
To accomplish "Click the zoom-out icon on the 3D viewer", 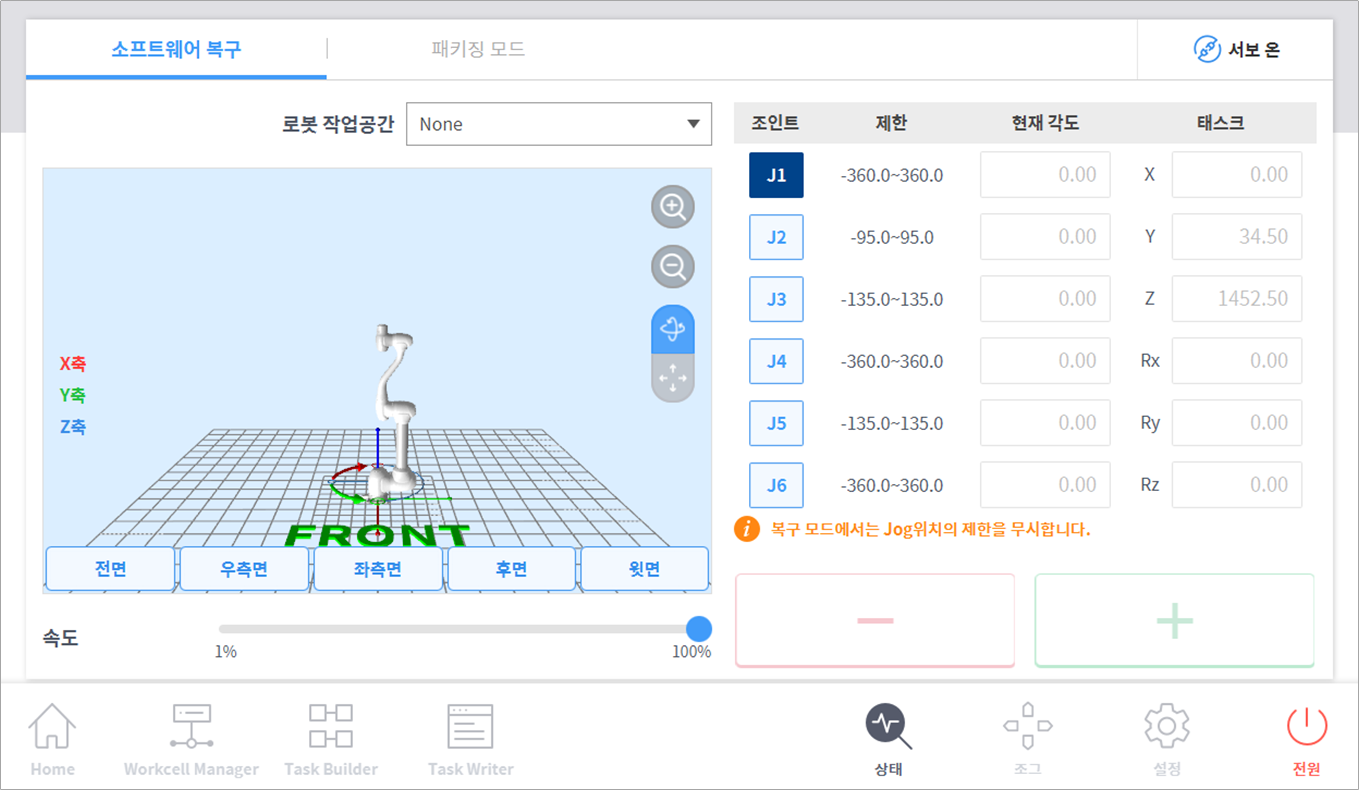I will pyautogui.click(x=672, y=267).
